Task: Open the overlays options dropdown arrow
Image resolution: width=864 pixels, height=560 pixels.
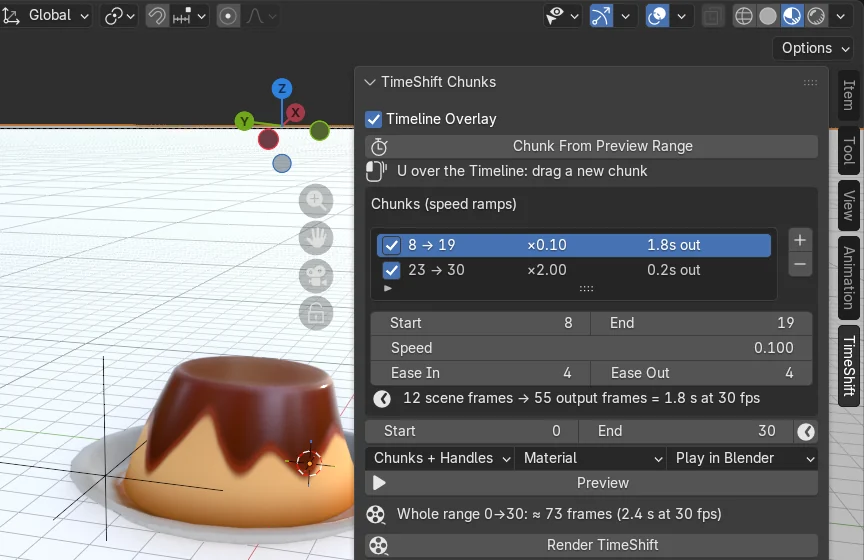Action: tap(682, 16)
